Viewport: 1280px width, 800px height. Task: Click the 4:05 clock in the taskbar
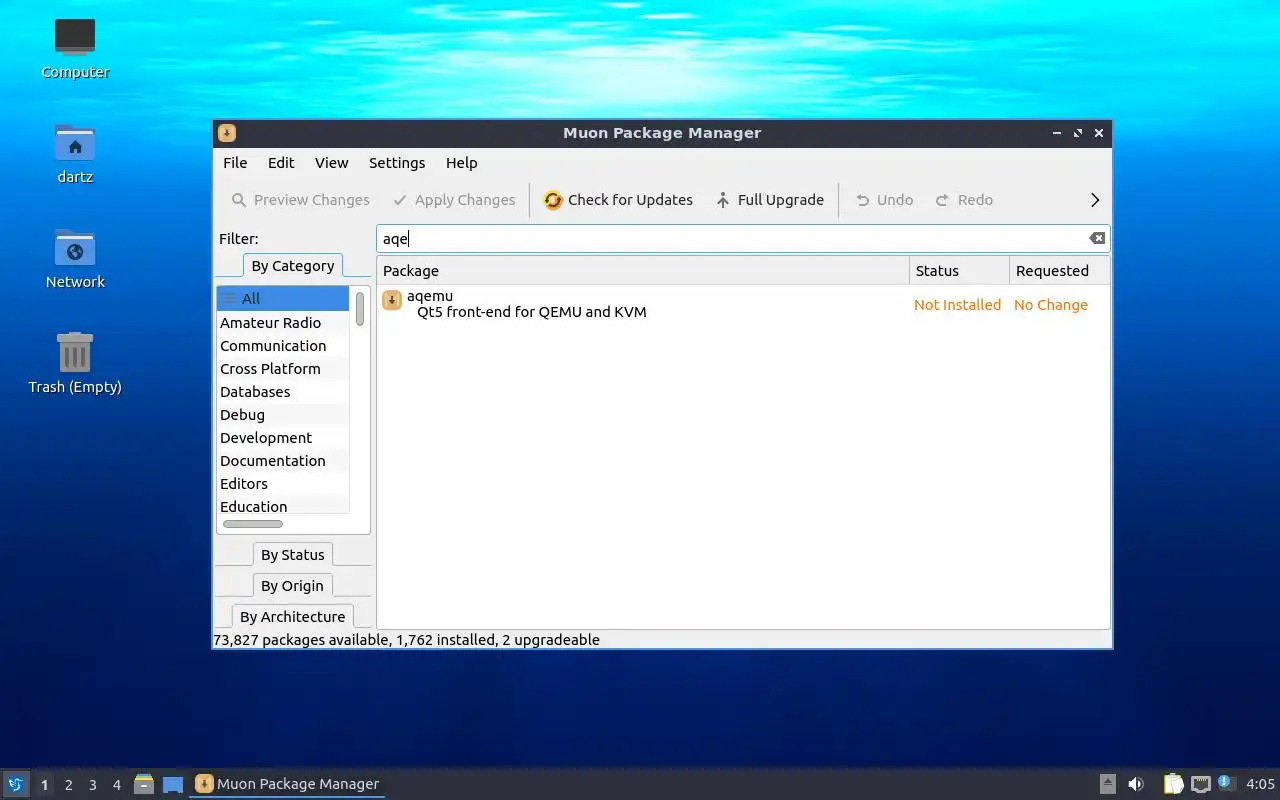pos(1261,784)
